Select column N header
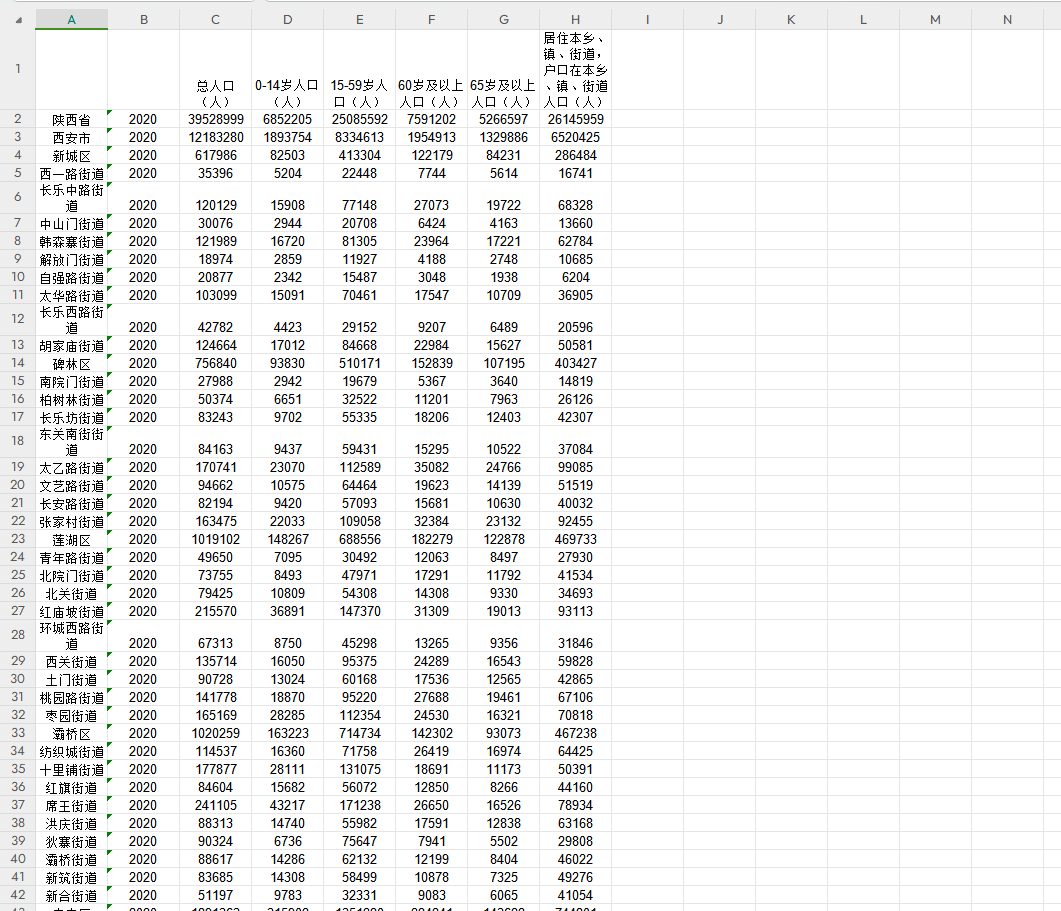 [1007, 20]
